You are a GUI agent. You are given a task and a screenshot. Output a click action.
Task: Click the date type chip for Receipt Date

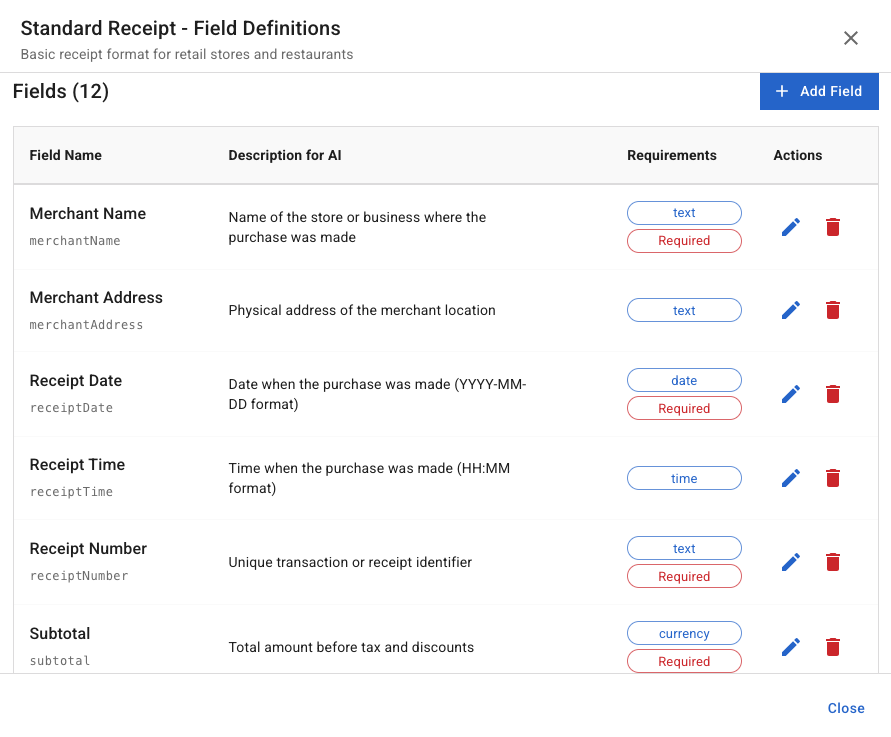click(x=684, y=380)
